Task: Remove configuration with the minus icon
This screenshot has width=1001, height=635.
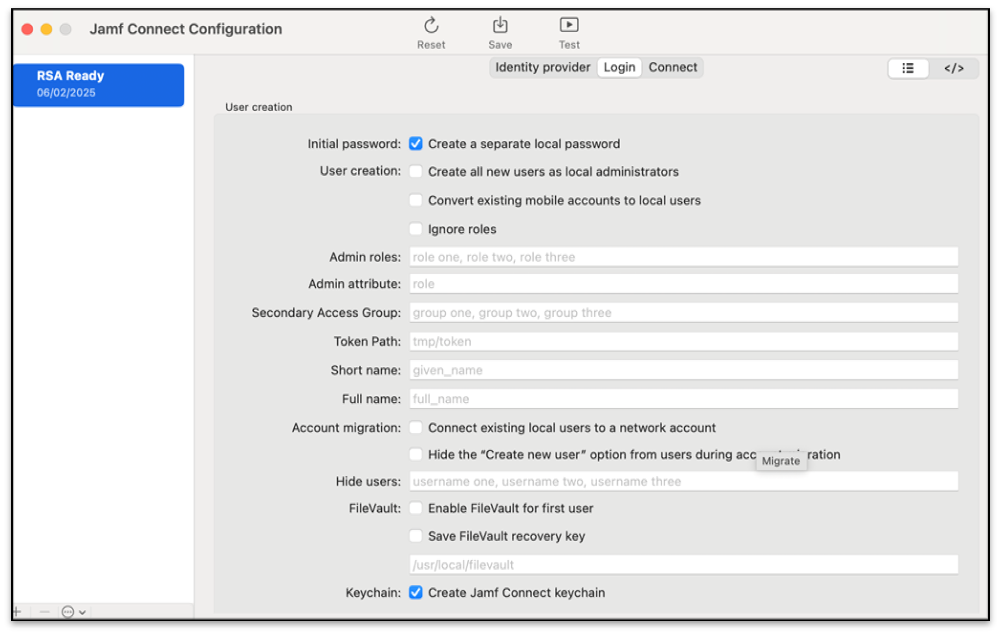Action: (44, 611)
